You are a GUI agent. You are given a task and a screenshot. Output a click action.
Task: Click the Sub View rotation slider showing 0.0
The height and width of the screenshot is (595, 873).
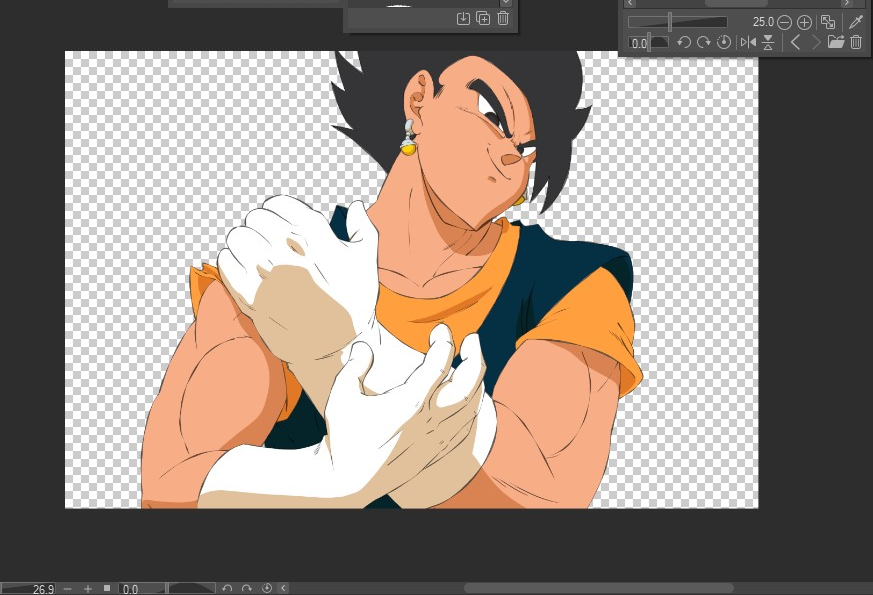click(648, 42)
